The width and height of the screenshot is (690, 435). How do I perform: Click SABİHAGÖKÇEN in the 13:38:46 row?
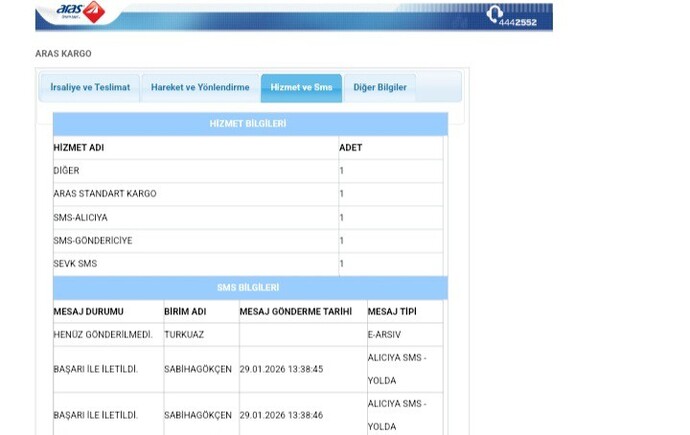[198, 415]
